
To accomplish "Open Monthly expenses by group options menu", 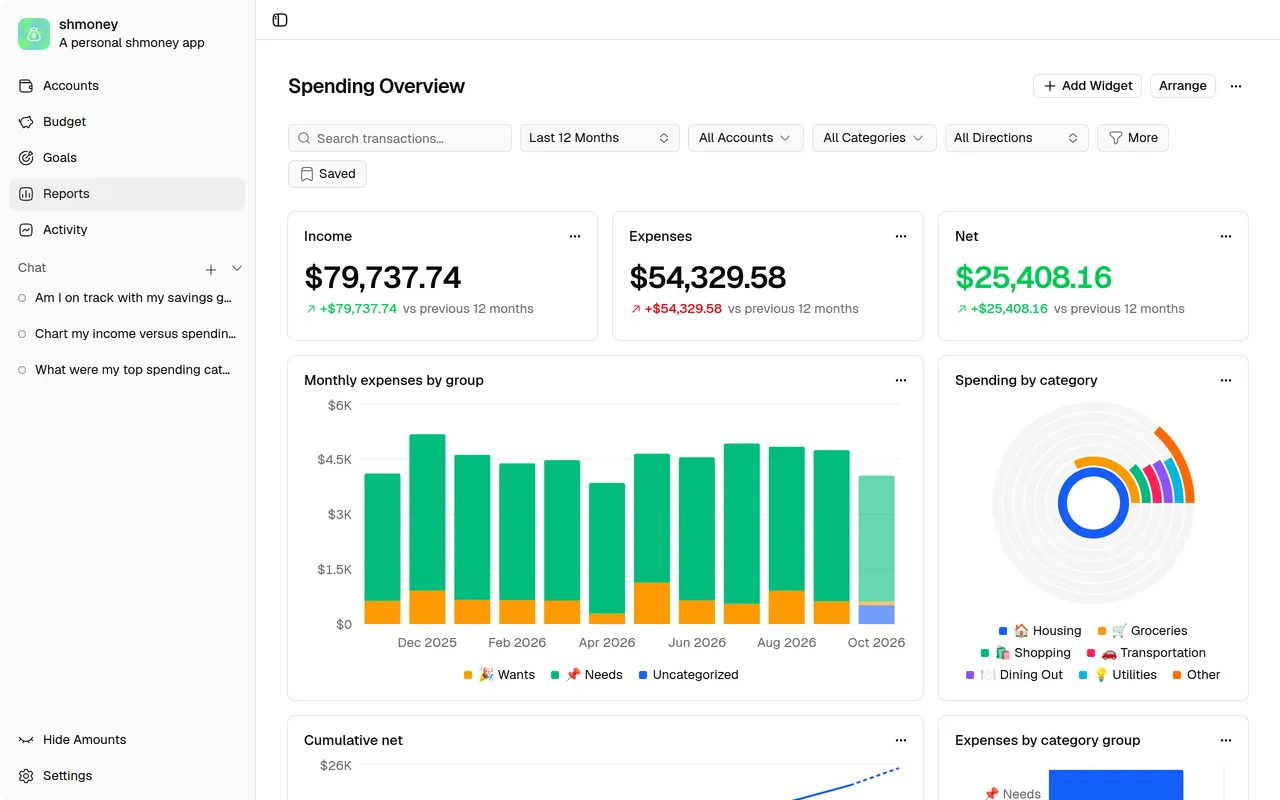I will [x=901, y=381].
